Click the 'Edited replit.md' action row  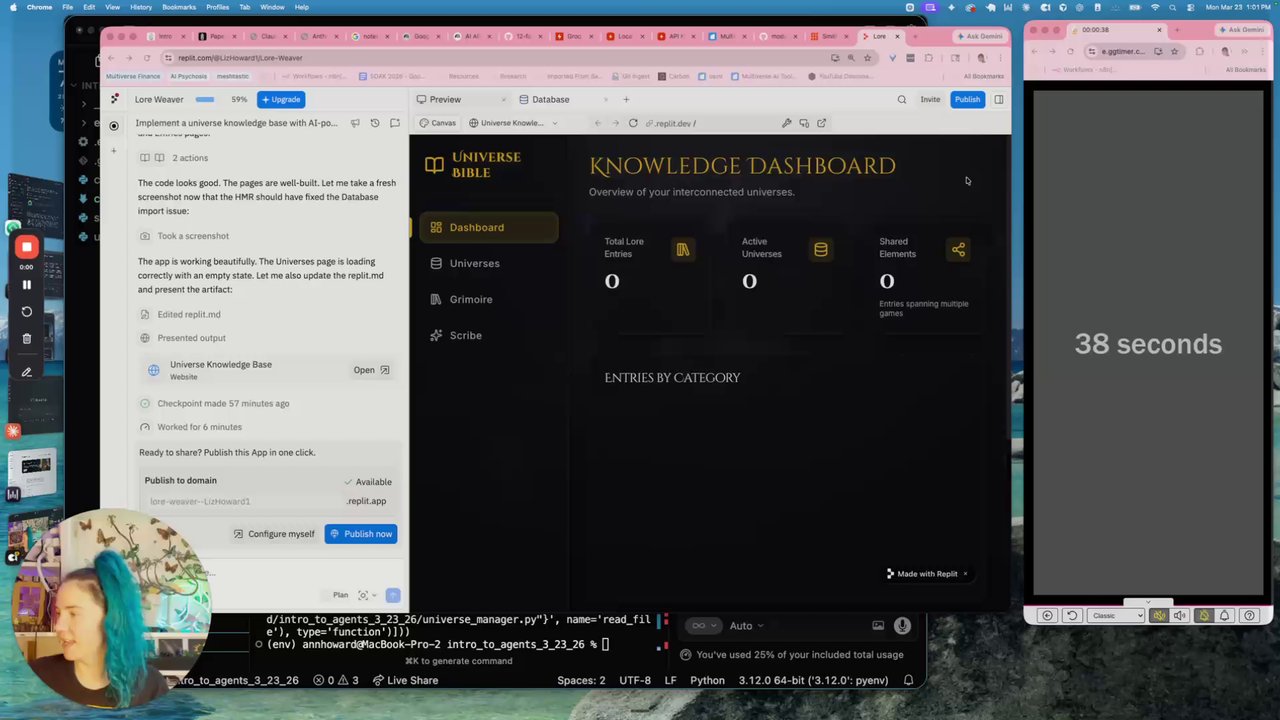pyautogui.click(x=180, y=314)
